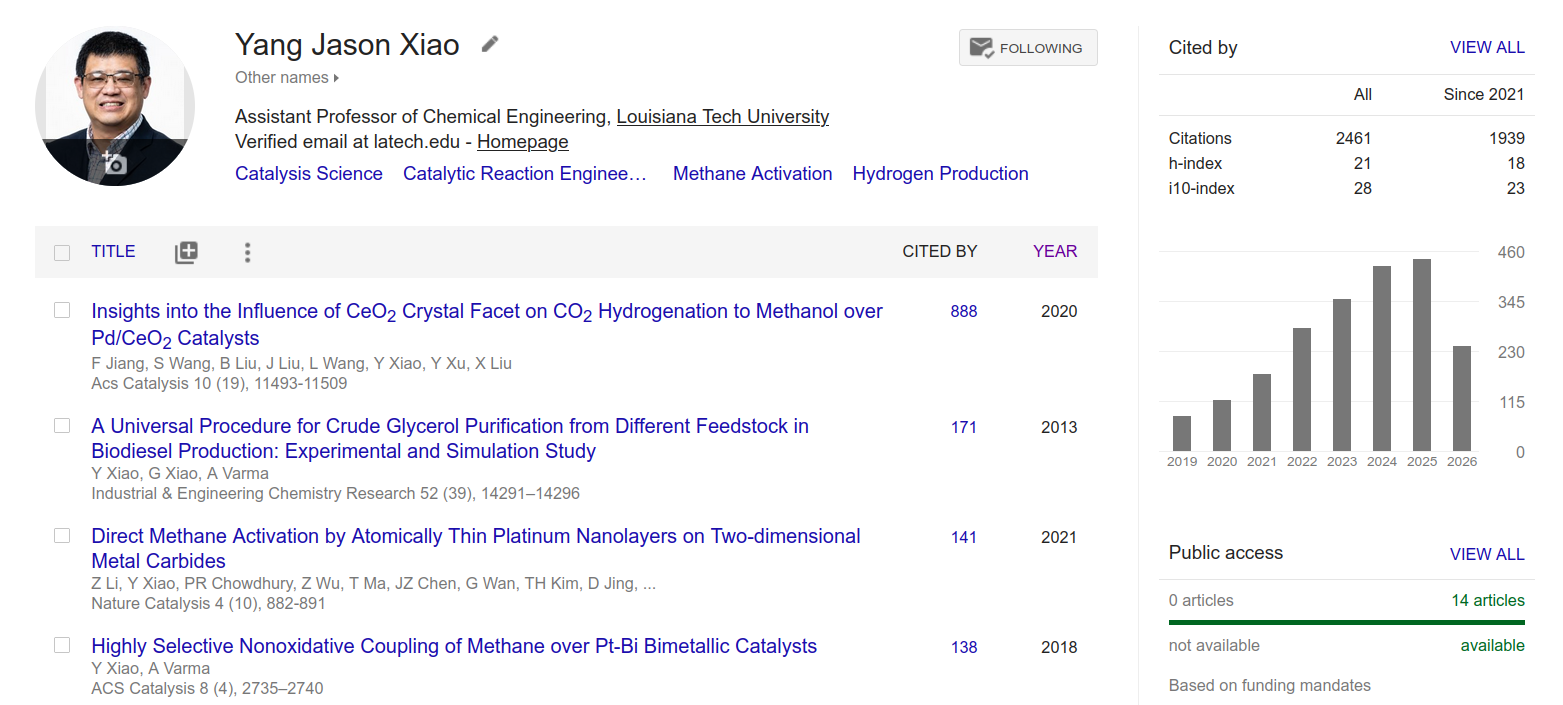This screenshot has width=1563, height=705.
Task: Tick the checkbox for Direct Methane Activation article
Action: click(x=62, y=536)
